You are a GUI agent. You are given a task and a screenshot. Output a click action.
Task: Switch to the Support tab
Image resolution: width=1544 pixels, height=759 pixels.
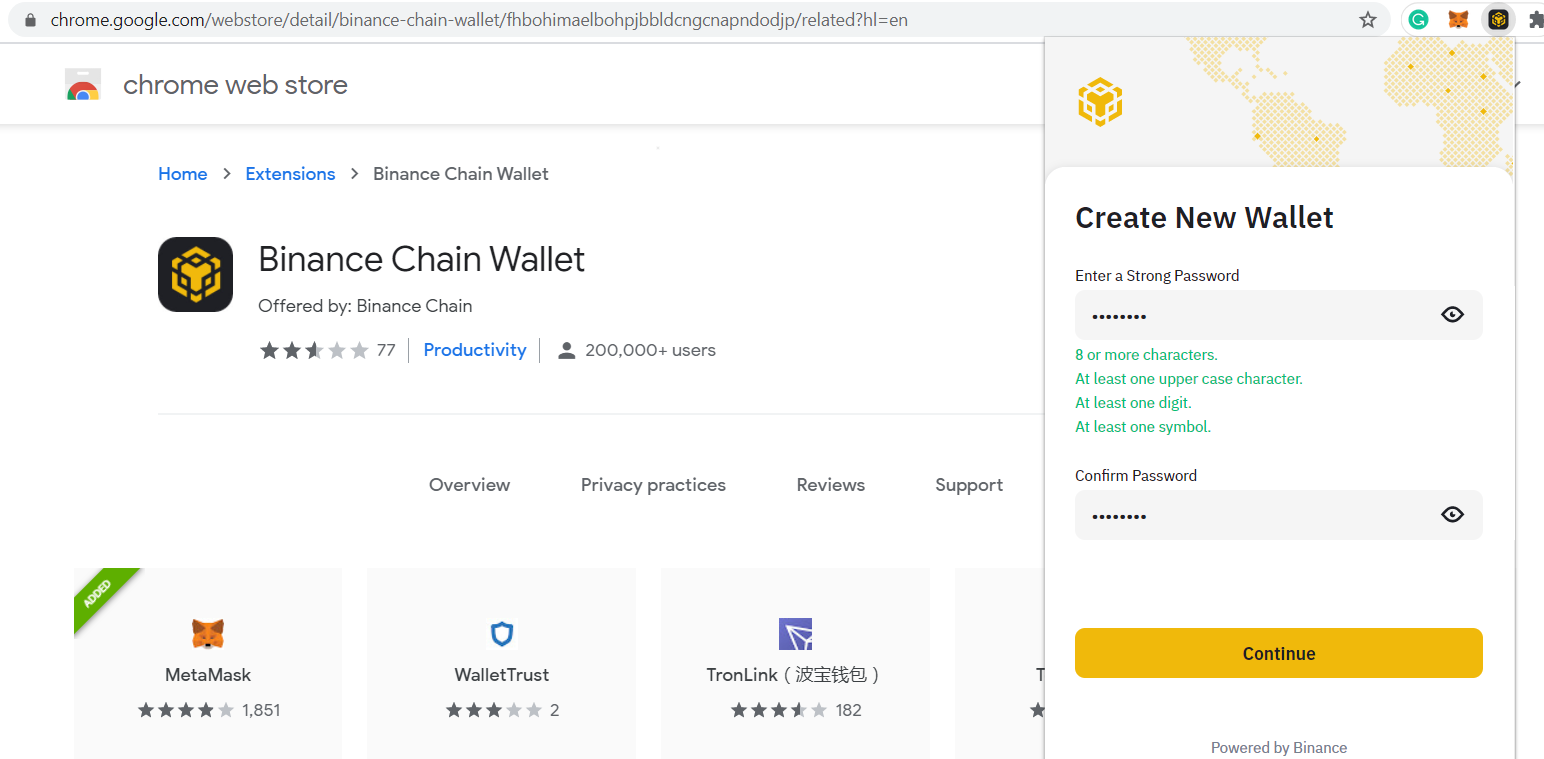pos(969,485)
